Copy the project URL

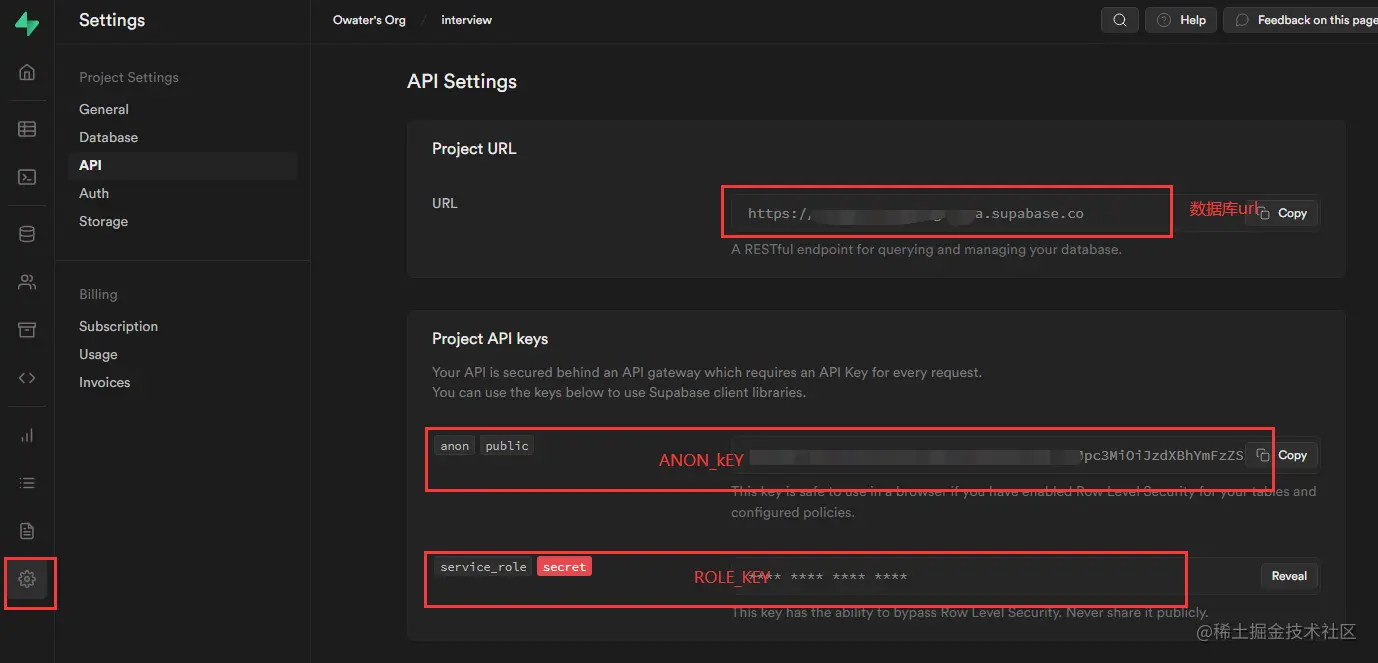1282,213
